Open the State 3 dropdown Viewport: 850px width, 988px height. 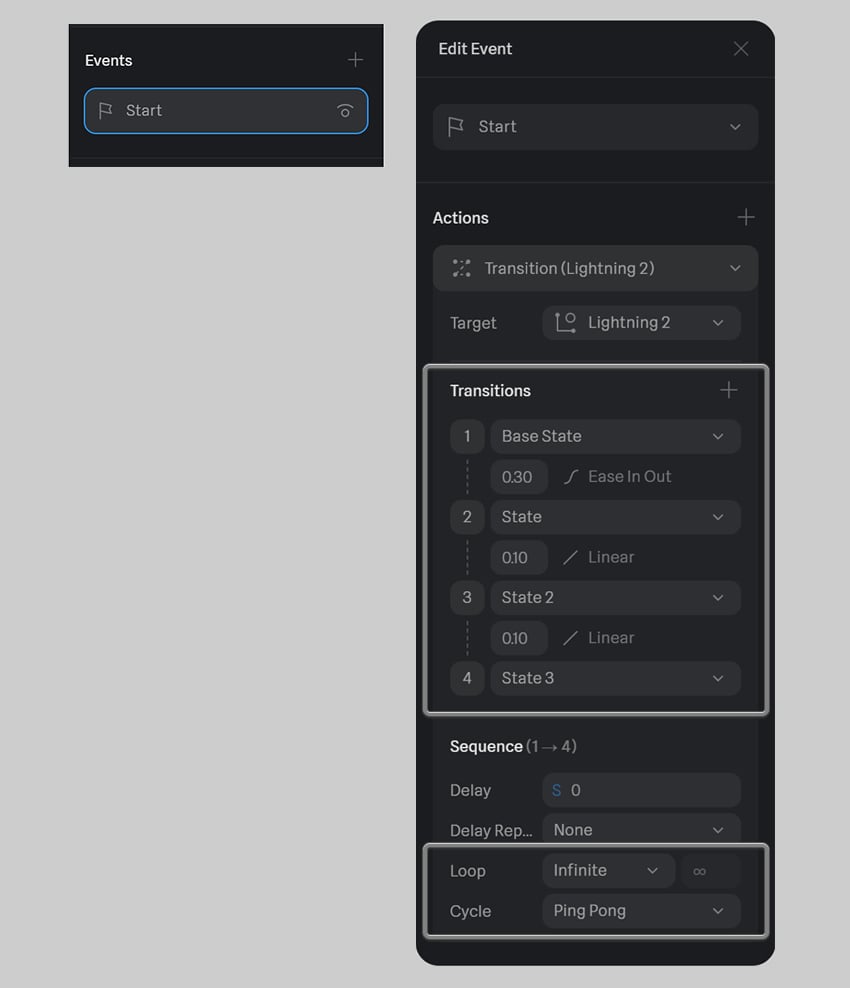click(x=616, y=678)
